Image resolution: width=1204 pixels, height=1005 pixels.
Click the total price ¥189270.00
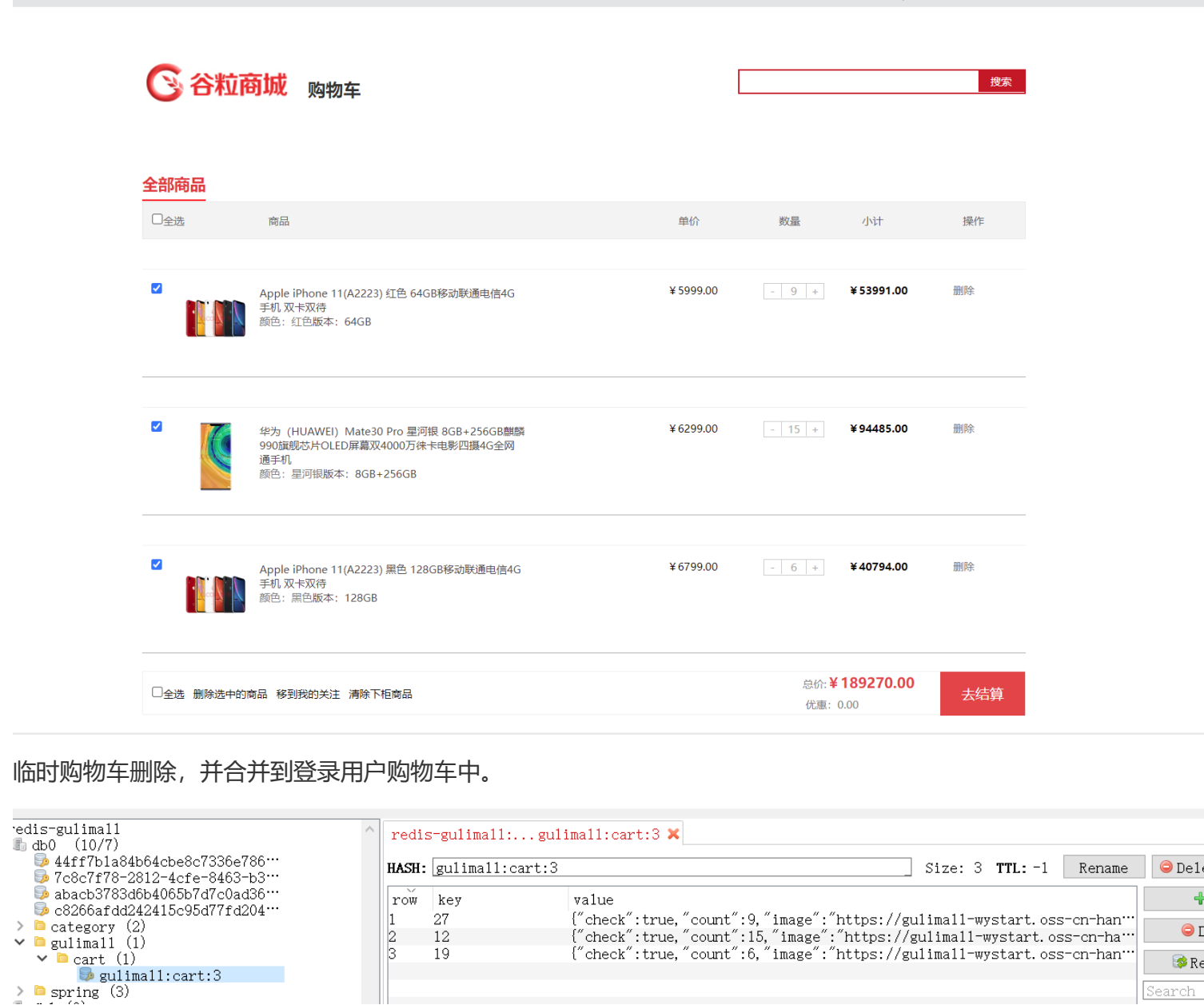871,683
